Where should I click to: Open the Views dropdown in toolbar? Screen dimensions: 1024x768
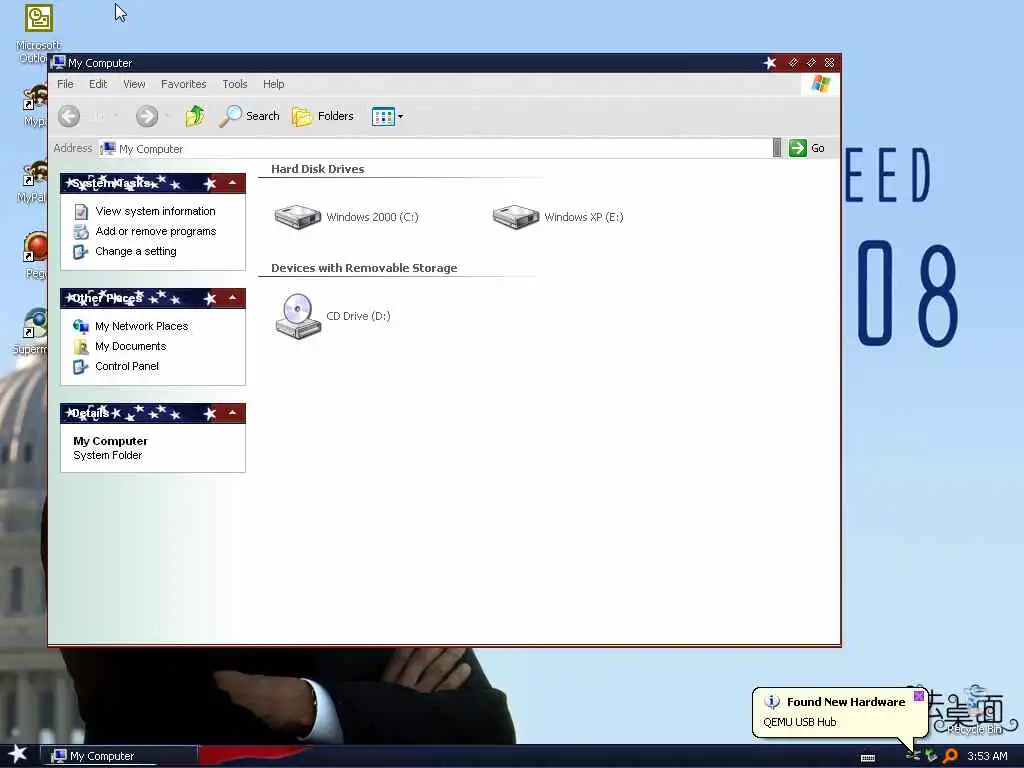click(x=387, y=117)
